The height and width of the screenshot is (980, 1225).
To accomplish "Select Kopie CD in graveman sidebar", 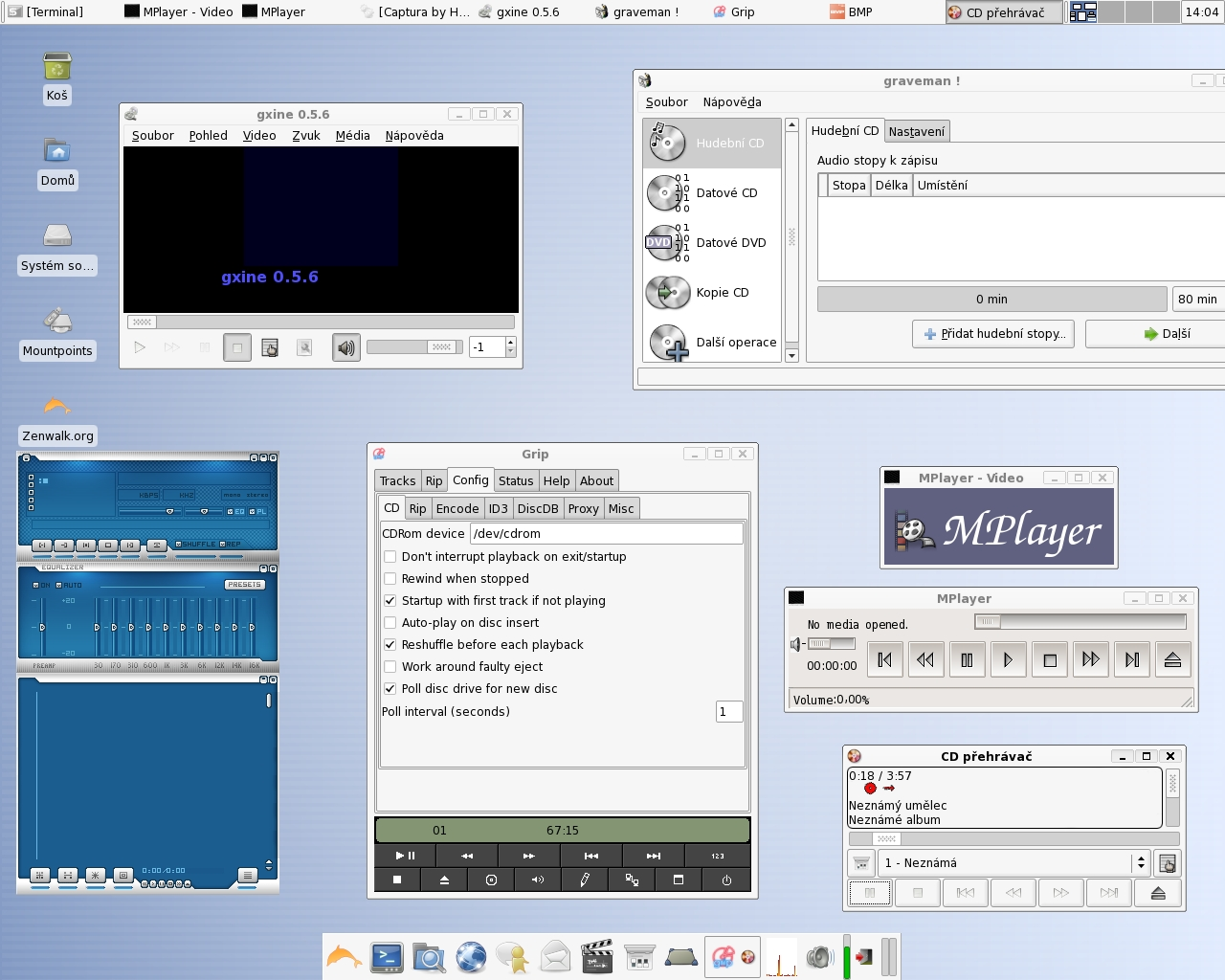I will [712, 293].
